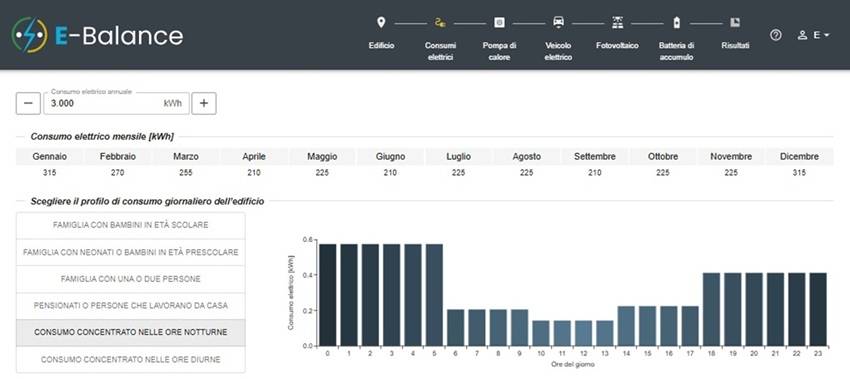Select the Batteria di accumulo battery icon
This screenshot has height=379, width=850.
[677, 23]
